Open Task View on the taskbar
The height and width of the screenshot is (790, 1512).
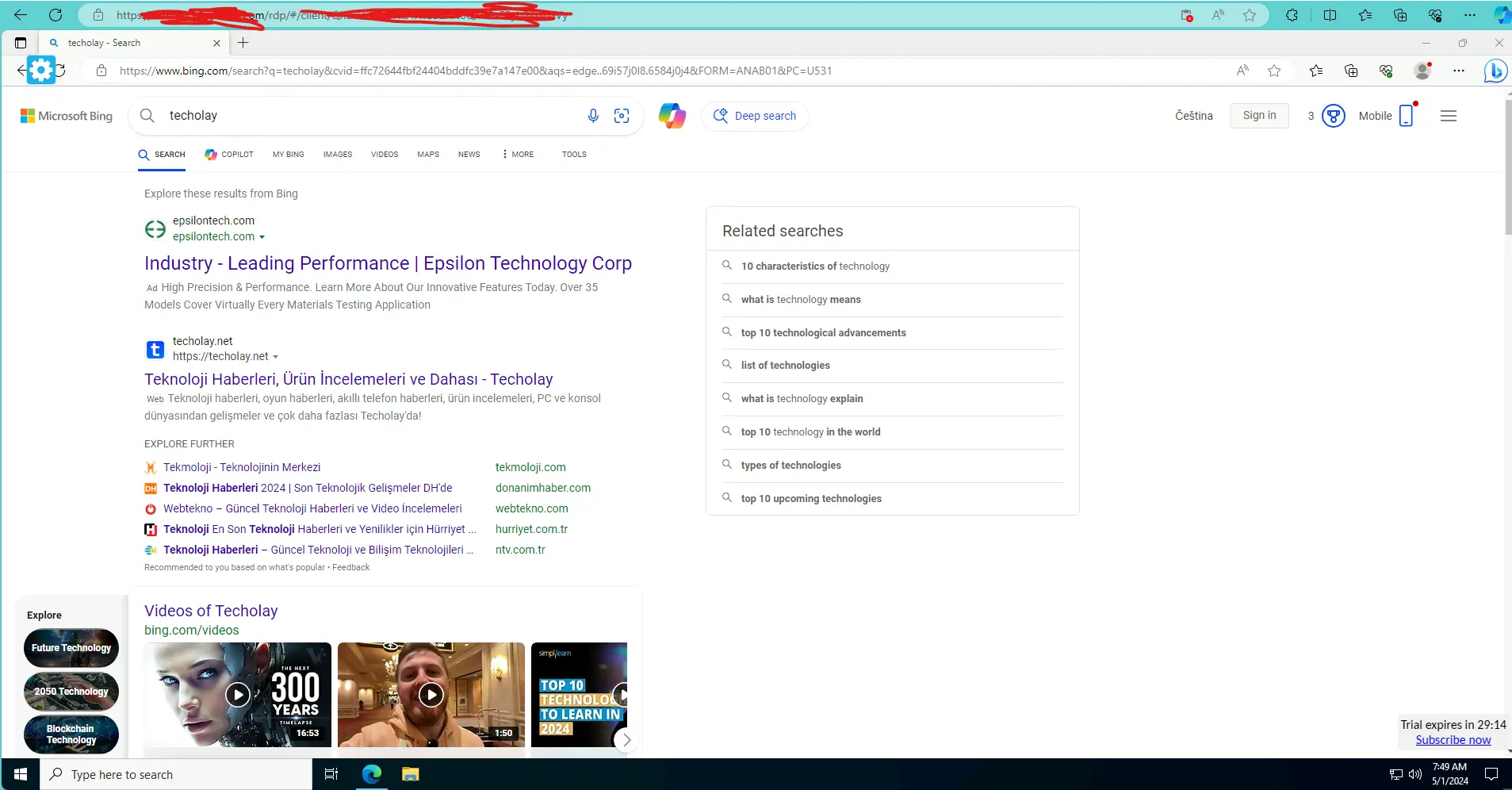pyautogui.click(x=331, y=774)
